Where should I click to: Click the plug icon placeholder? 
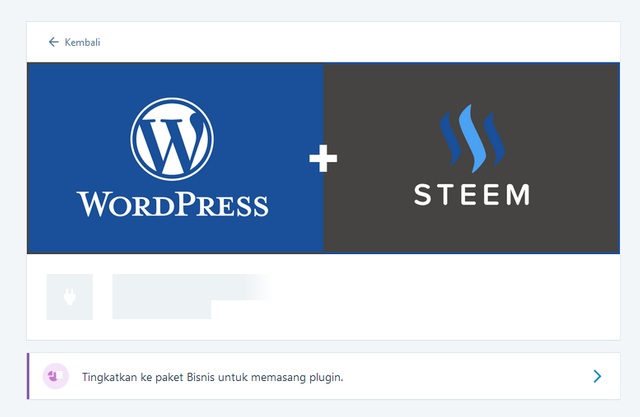pos(70,297)
